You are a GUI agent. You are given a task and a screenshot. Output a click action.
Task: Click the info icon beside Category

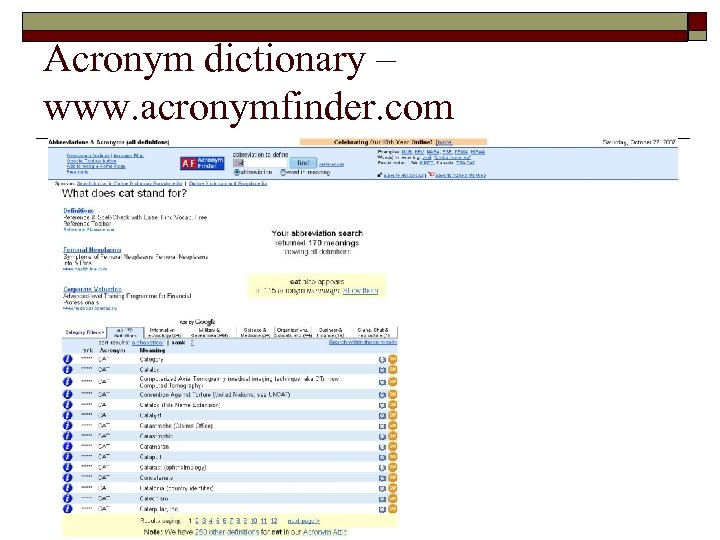tap(68, 360)
